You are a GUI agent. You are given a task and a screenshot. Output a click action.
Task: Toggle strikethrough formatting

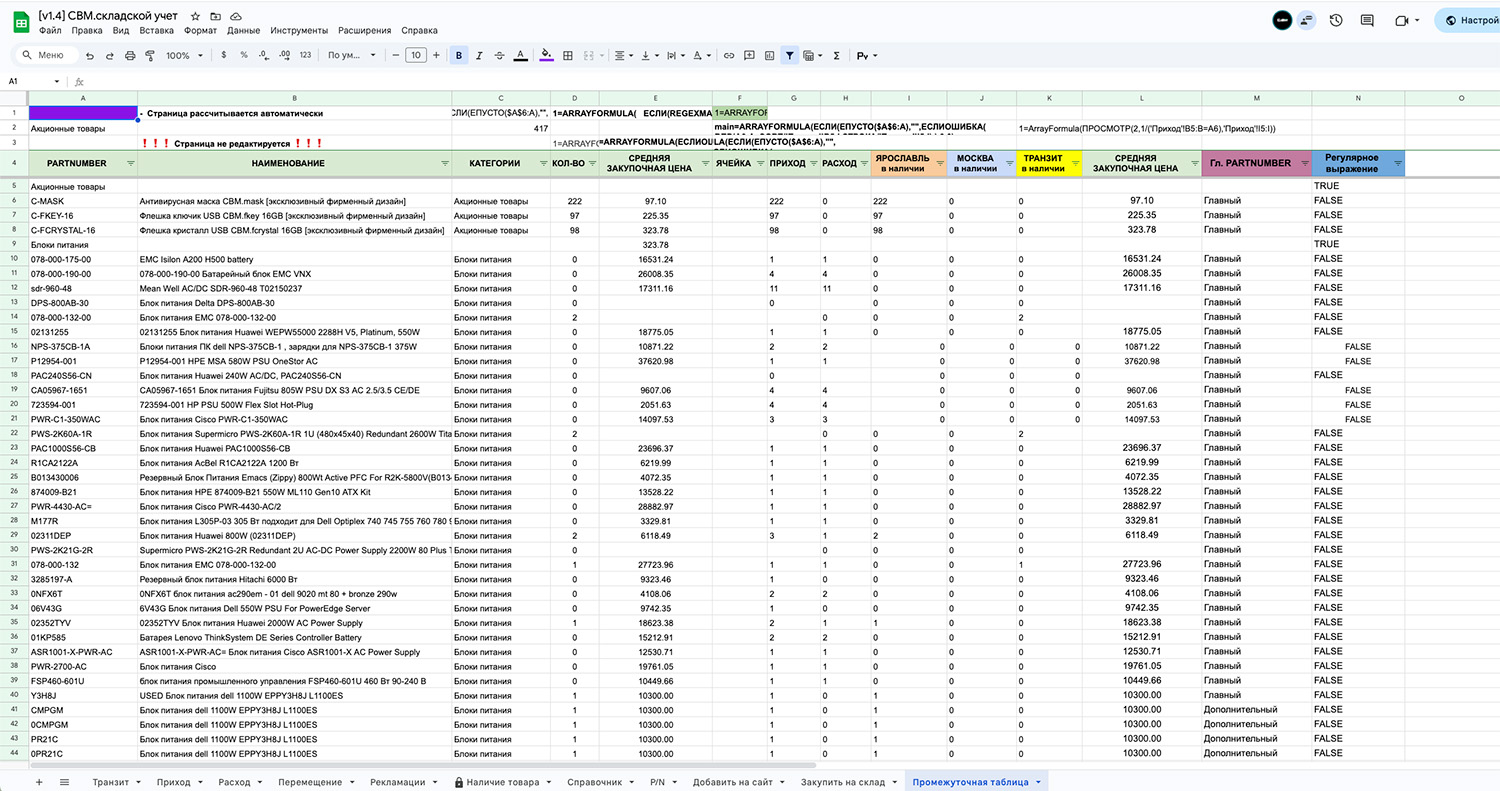pos(499,56)
